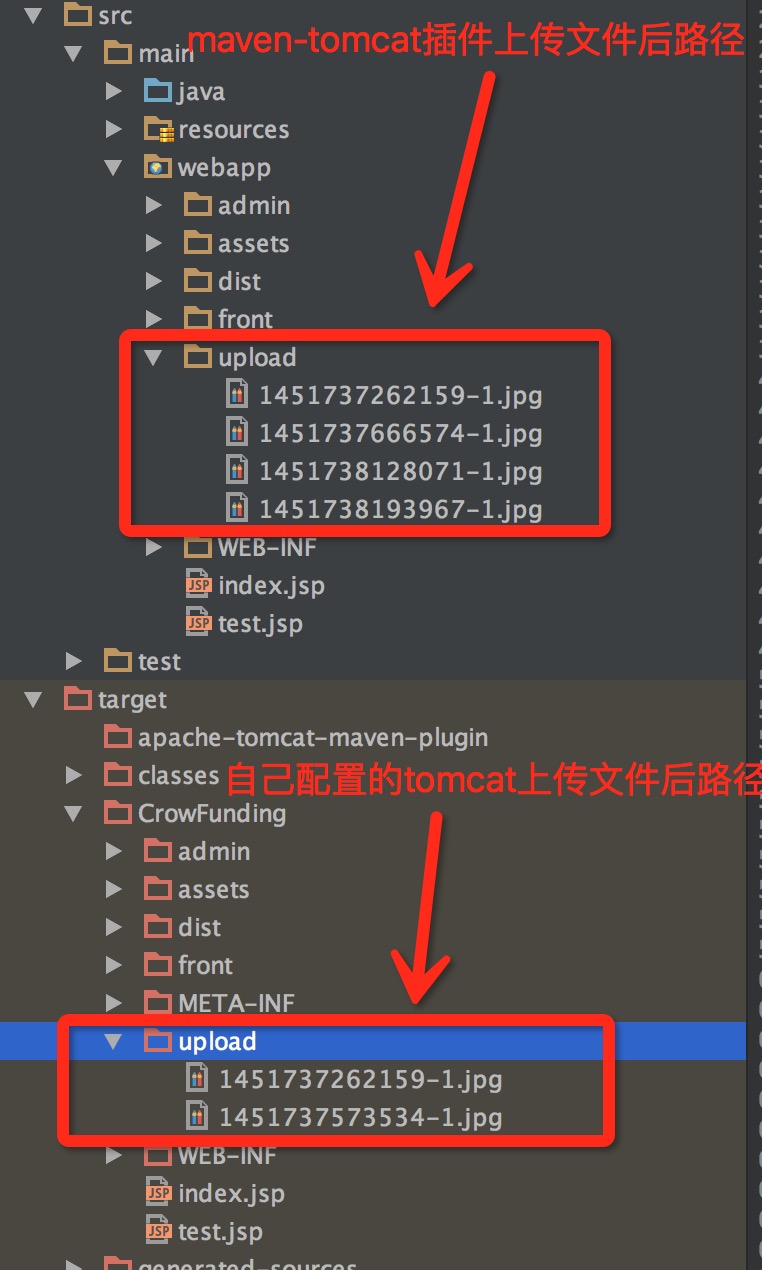Collapse selected upload folder arrow in target

point(113,1041)
